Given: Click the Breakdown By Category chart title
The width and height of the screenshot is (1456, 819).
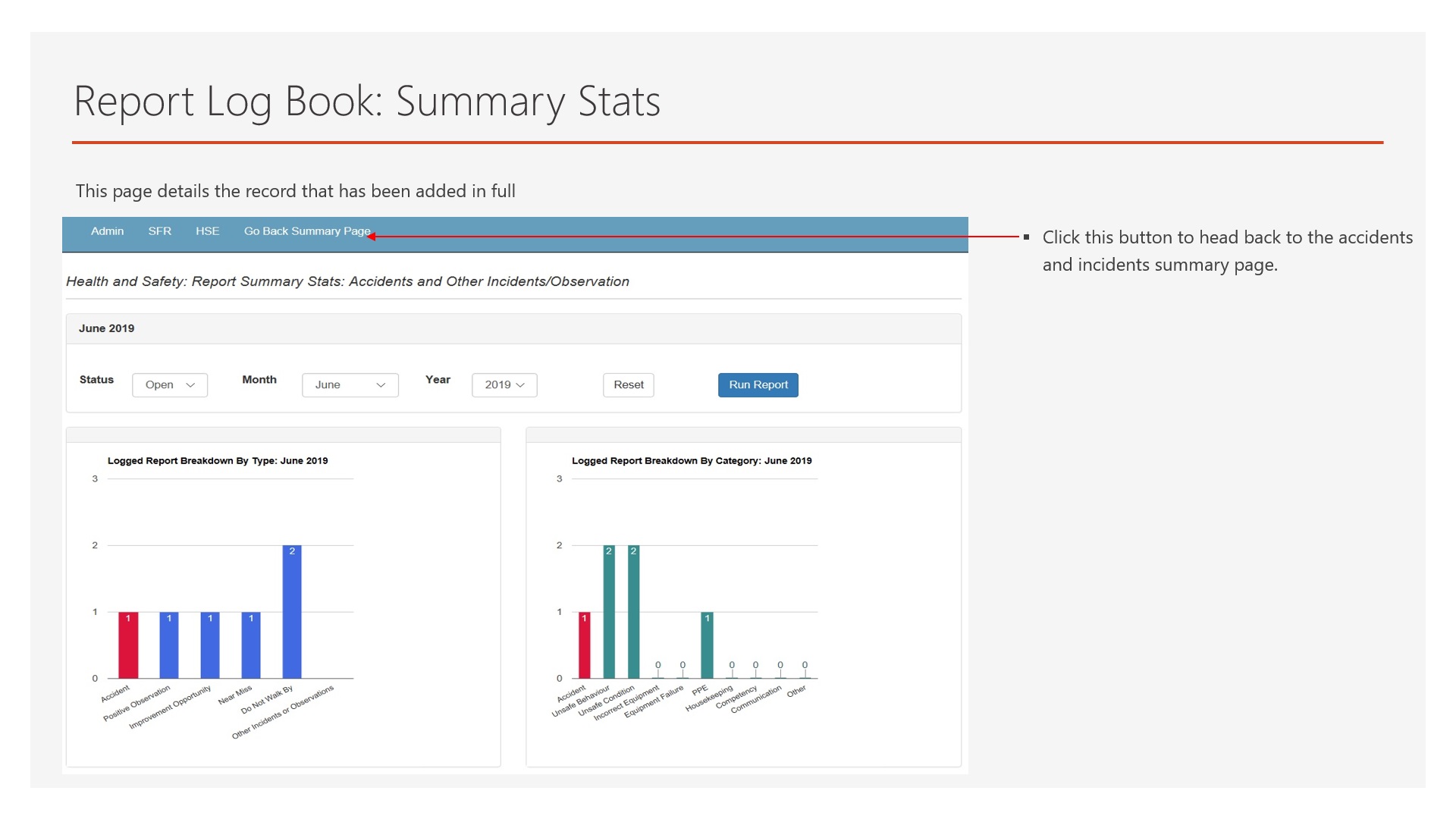Looking at the screenshot, I should coord(691,461).
